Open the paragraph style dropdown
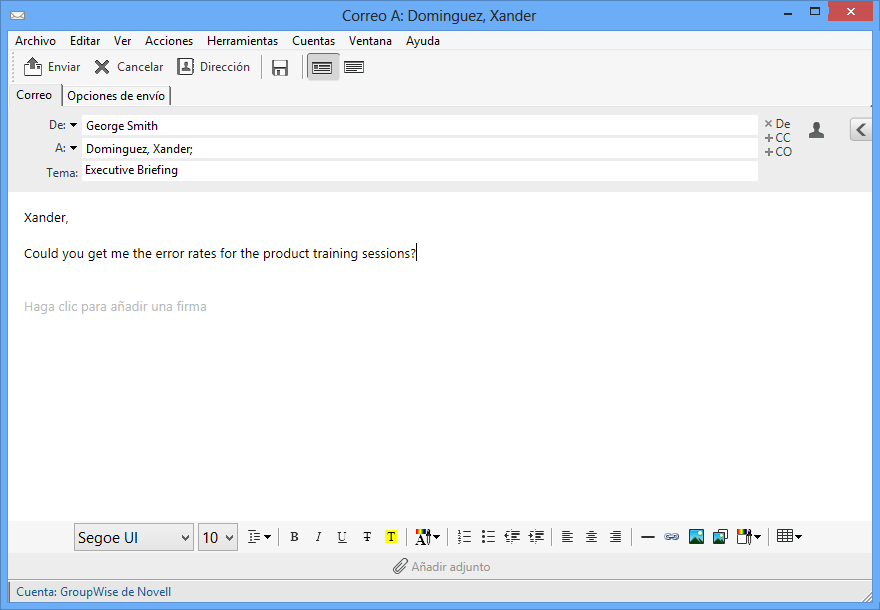The image size is (880, 610). 259,537
